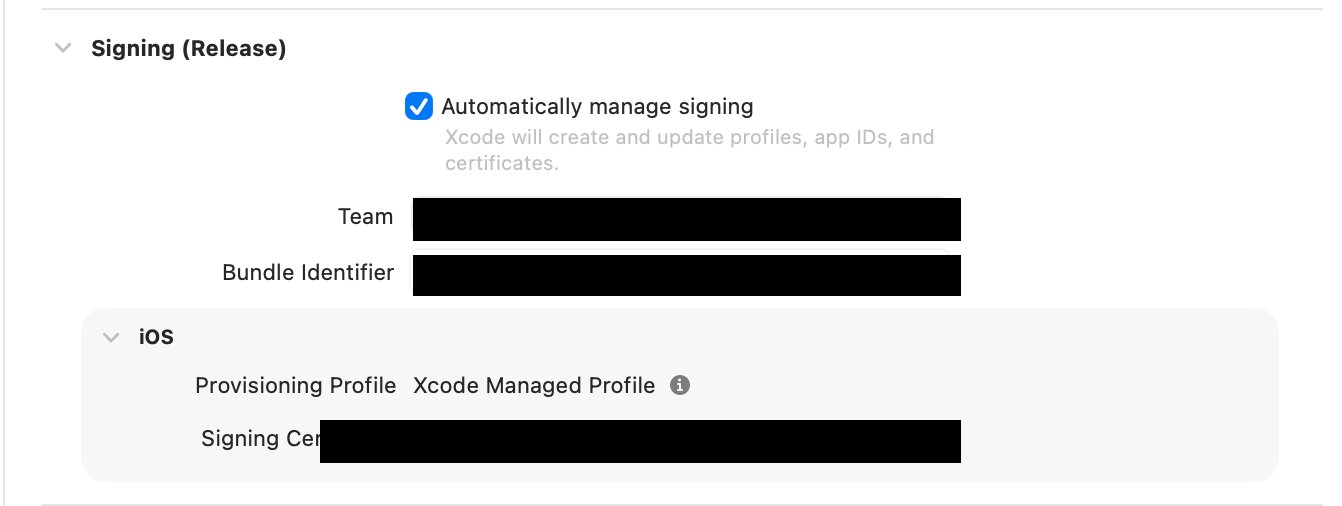1342x506 pixels.
Task: Click the Team field label
Action: point(365,217)
